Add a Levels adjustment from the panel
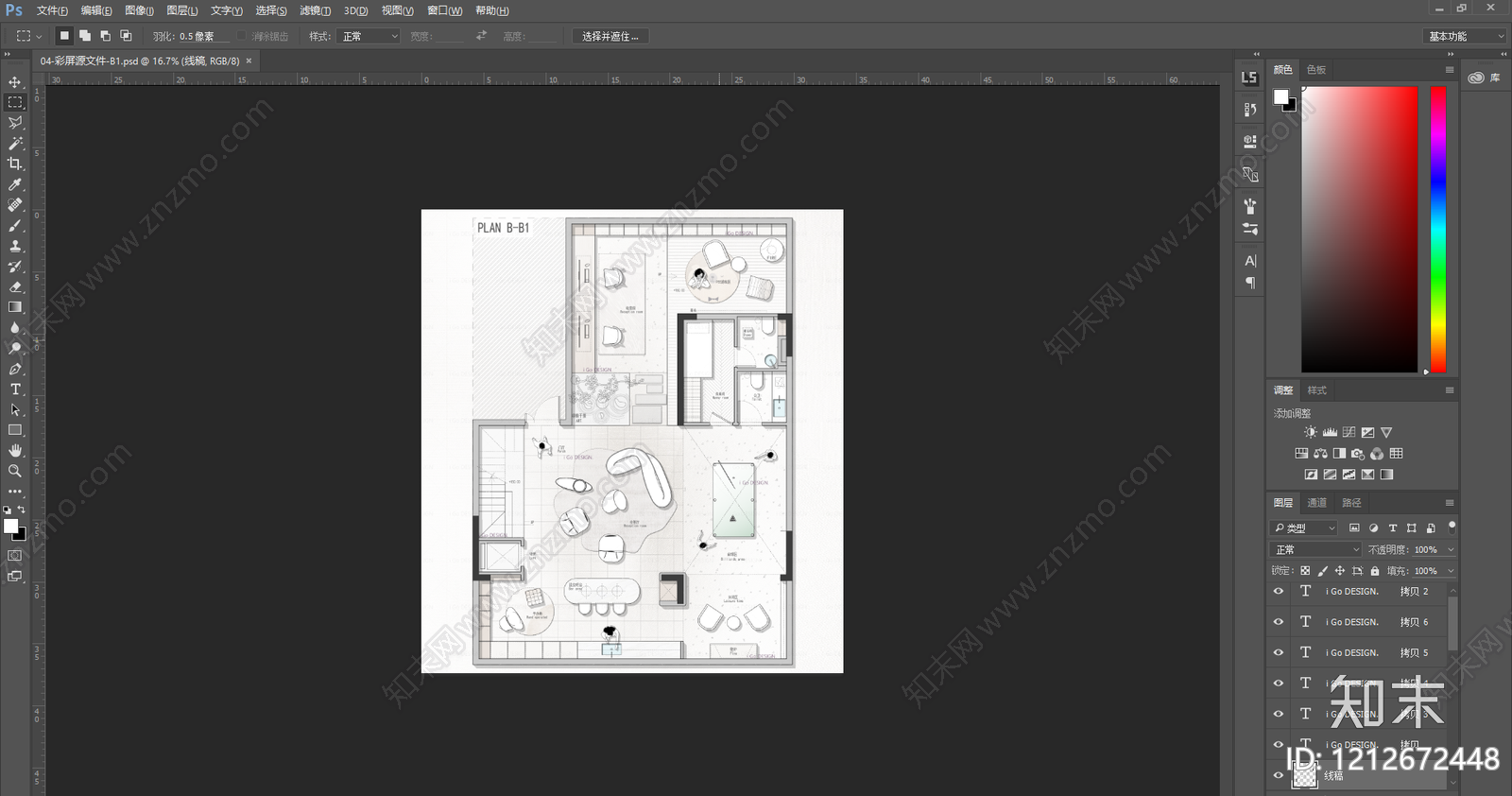The height and width of the screenshot is (796, 1512). click(1330, 432)
